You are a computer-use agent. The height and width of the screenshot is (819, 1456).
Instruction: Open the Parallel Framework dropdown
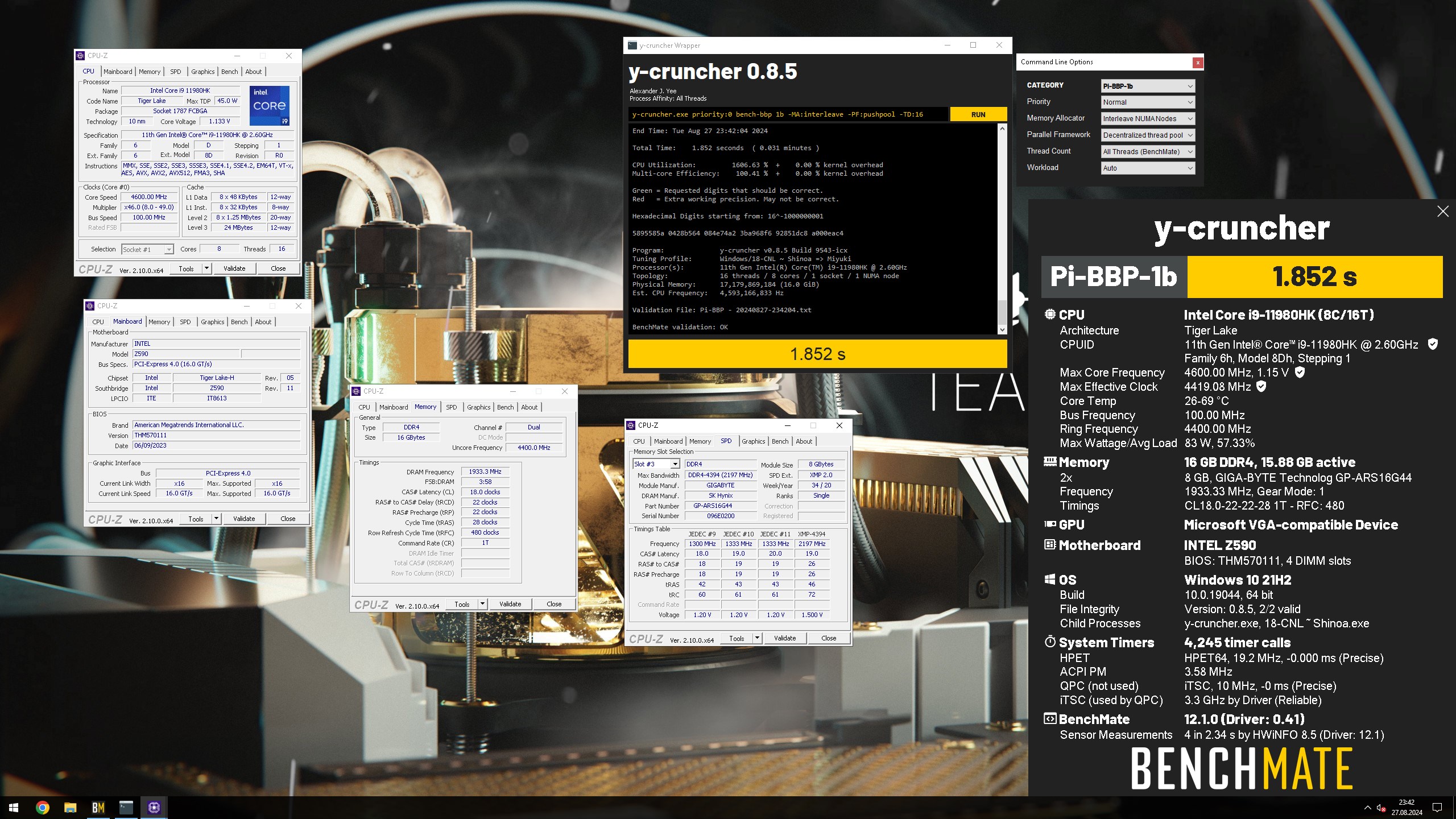pos(1148,135)
